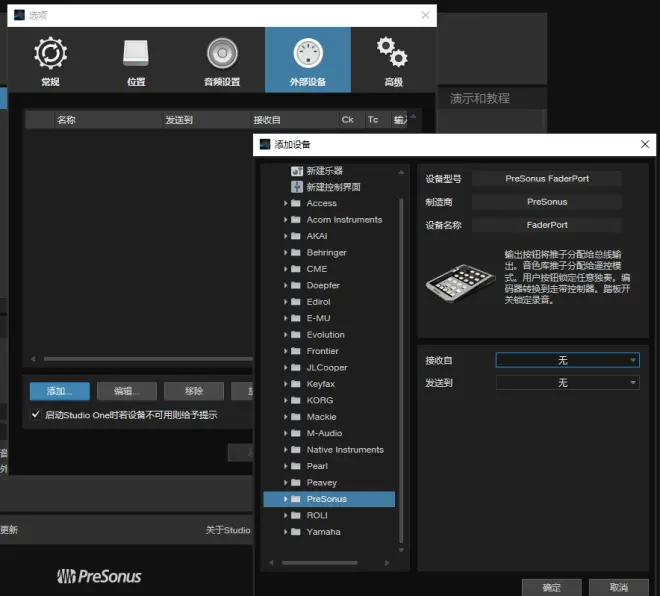This screenshot has width=660, height=596.
Task: Click the Acorn Instruments folder icon
Action: (296, 220)
